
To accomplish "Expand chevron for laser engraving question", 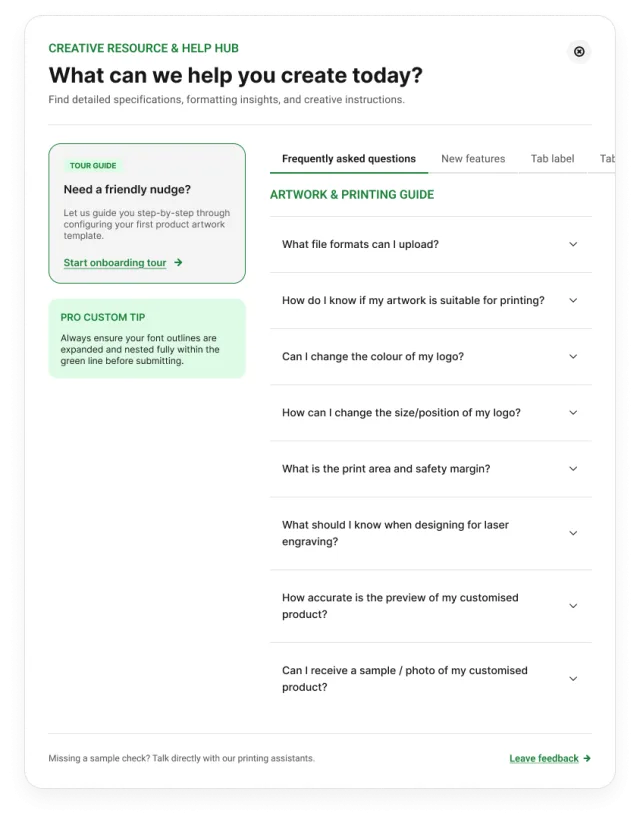I will (573, 533).
